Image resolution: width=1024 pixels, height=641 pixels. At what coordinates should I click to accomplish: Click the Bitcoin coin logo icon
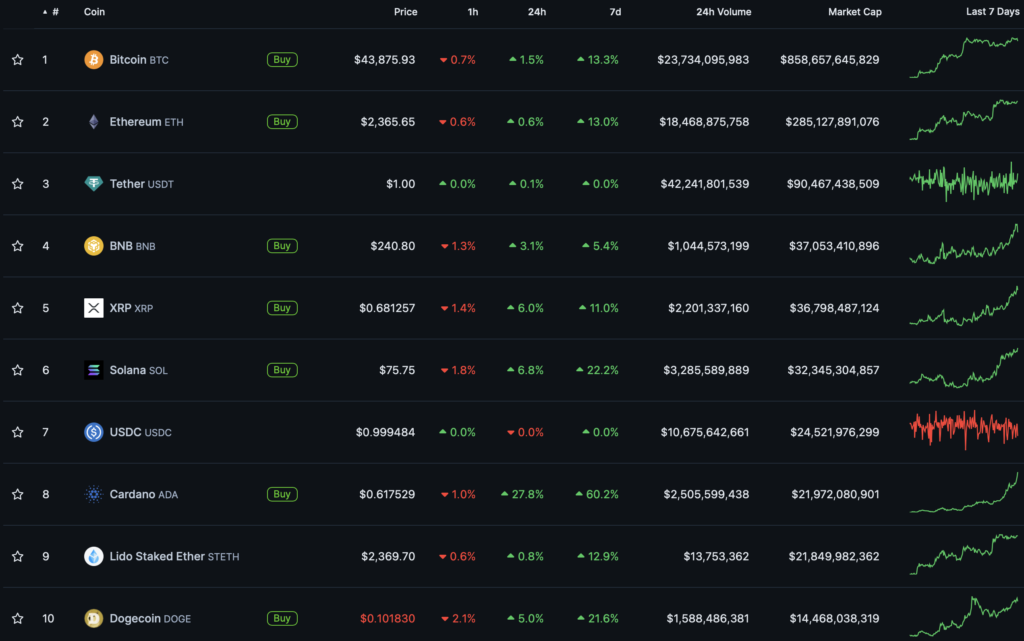(93, 60)
